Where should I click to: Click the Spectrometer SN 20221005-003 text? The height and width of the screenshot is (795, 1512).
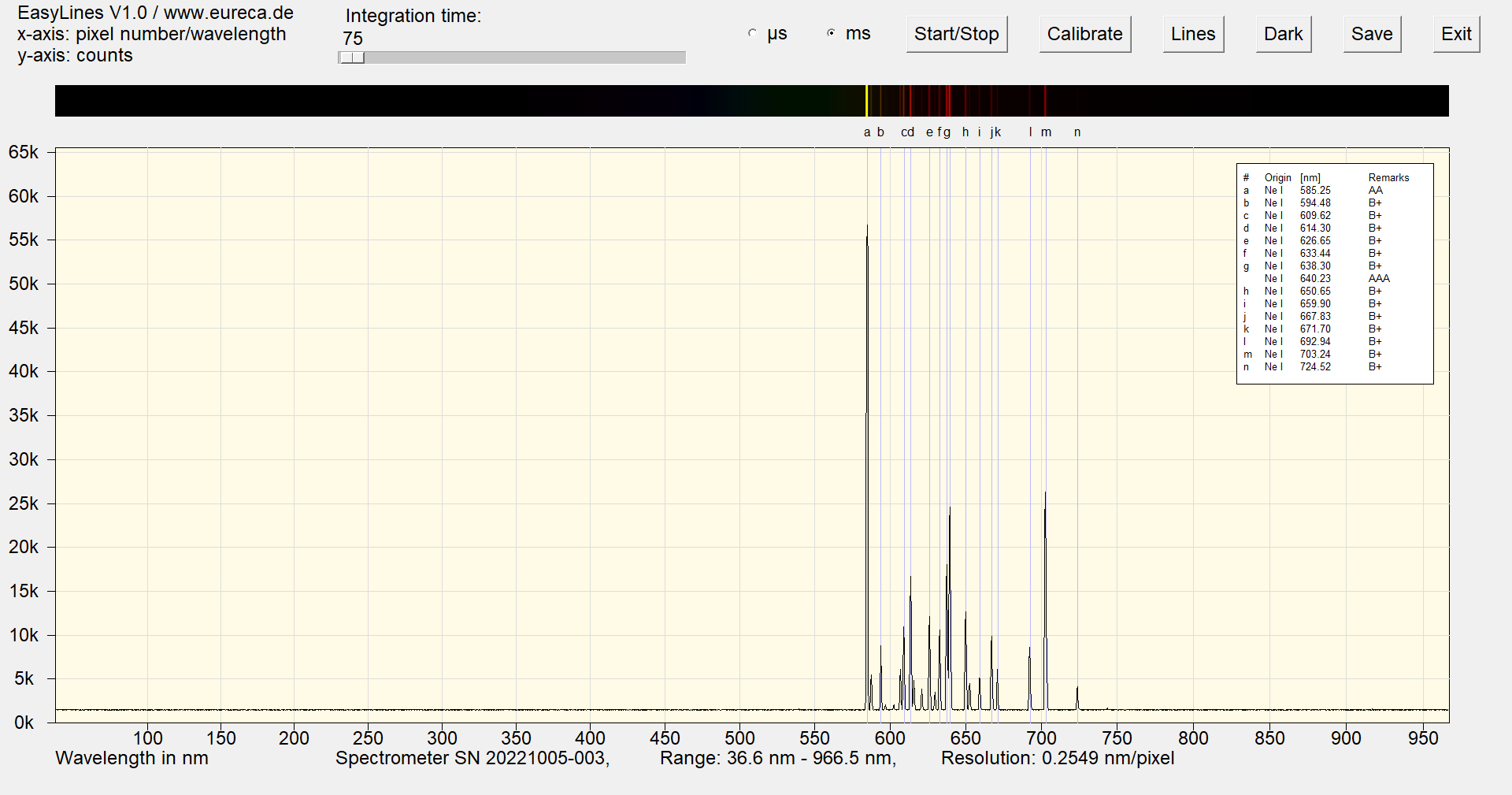pyautogui.click(x=472, y=758)
